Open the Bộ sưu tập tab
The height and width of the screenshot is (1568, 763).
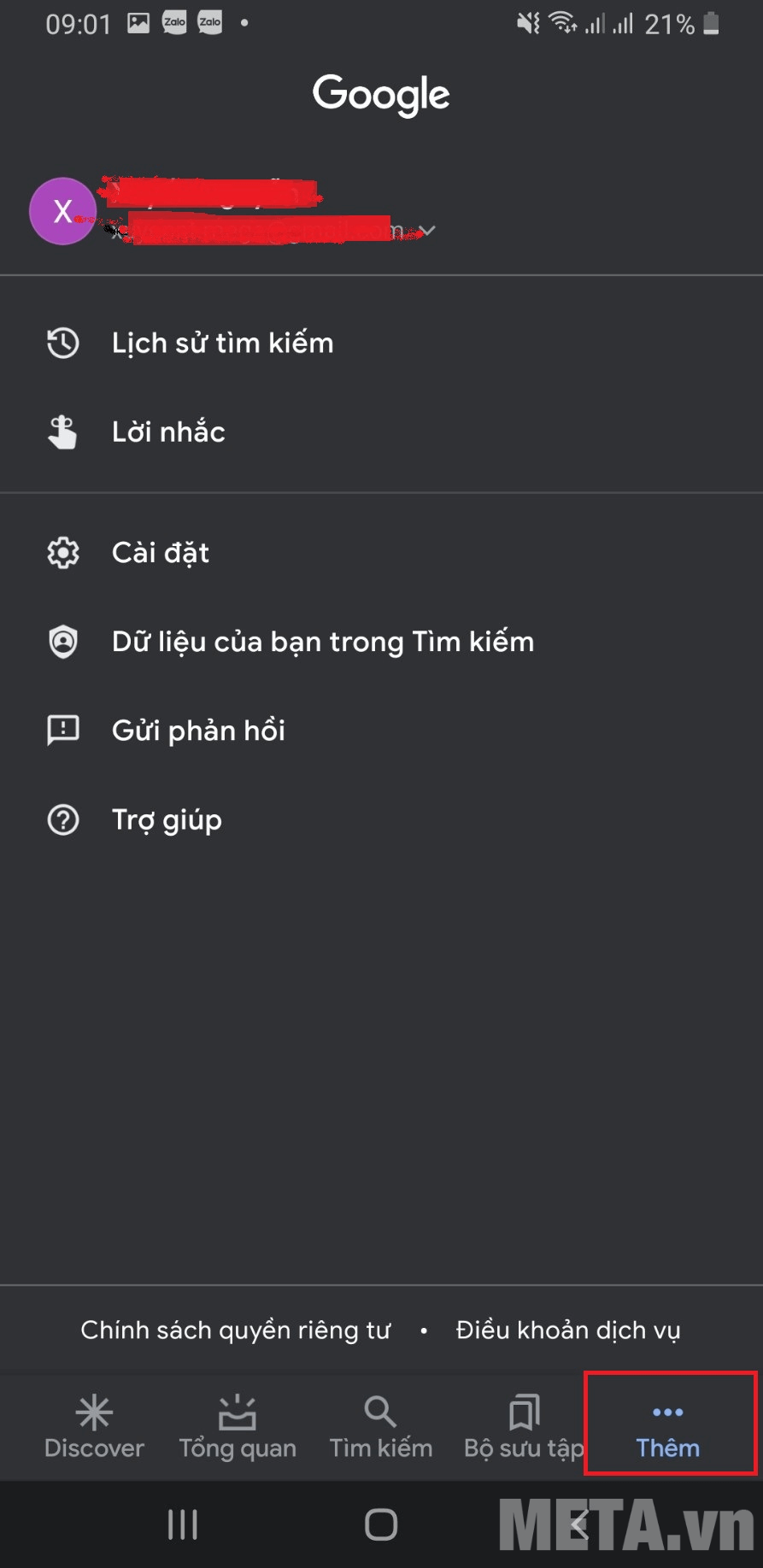click(524, 1426)
